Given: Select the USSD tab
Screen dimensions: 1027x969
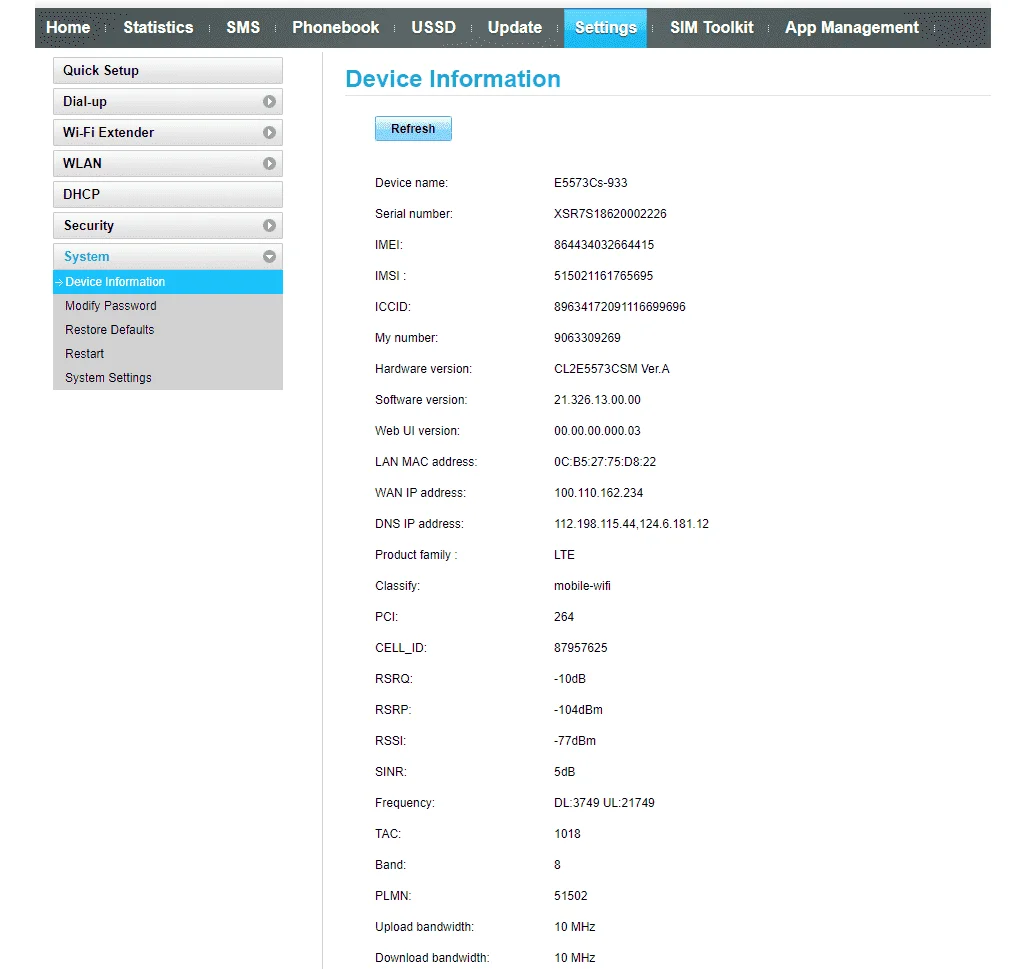Looking at the screenshot, I should pos(434,28).
